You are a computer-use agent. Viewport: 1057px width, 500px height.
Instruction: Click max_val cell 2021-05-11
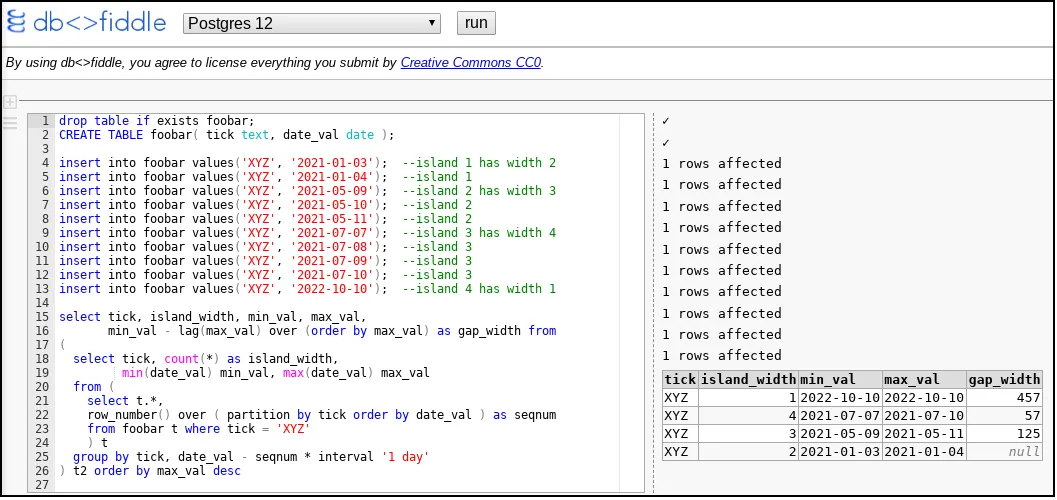924,433
